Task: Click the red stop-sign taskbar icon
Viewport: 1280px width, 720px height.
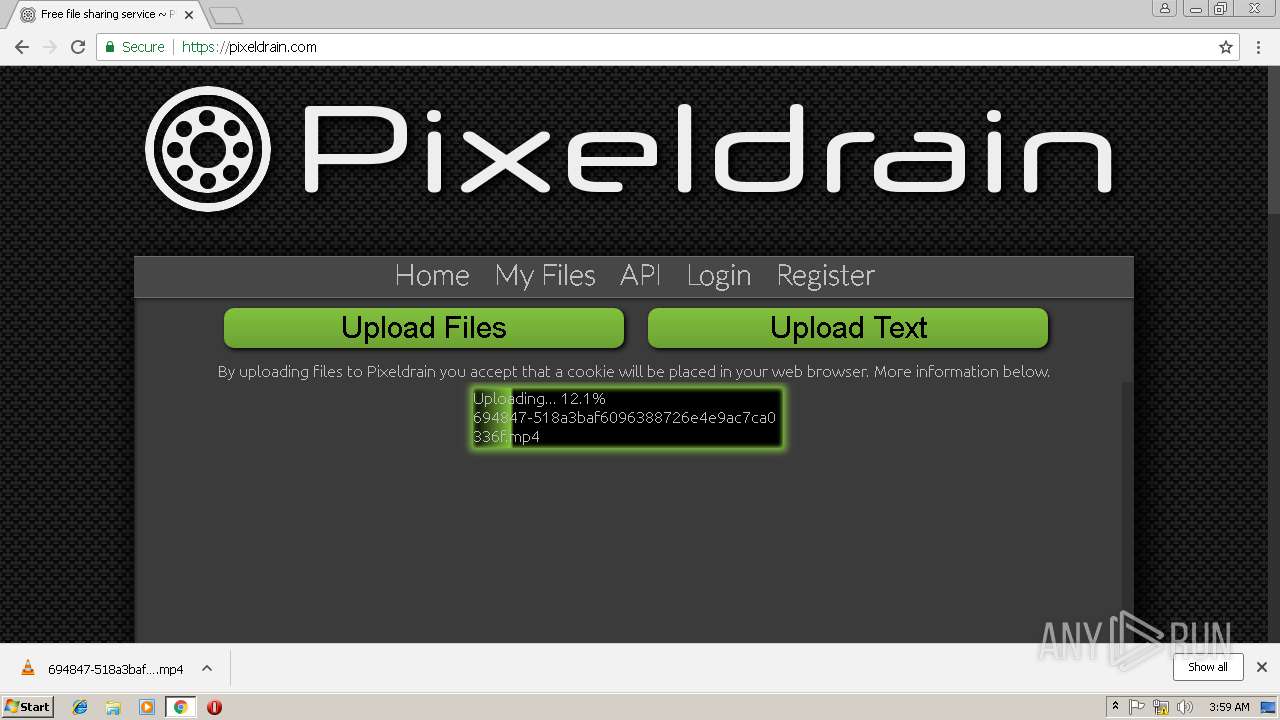Action: pyautogui.click(x=214, y=707)
